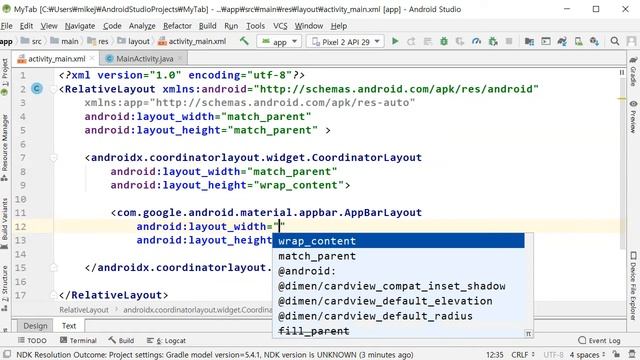
Task: Toggle the read-only lock icon in status bar
Action: (616, 354)
